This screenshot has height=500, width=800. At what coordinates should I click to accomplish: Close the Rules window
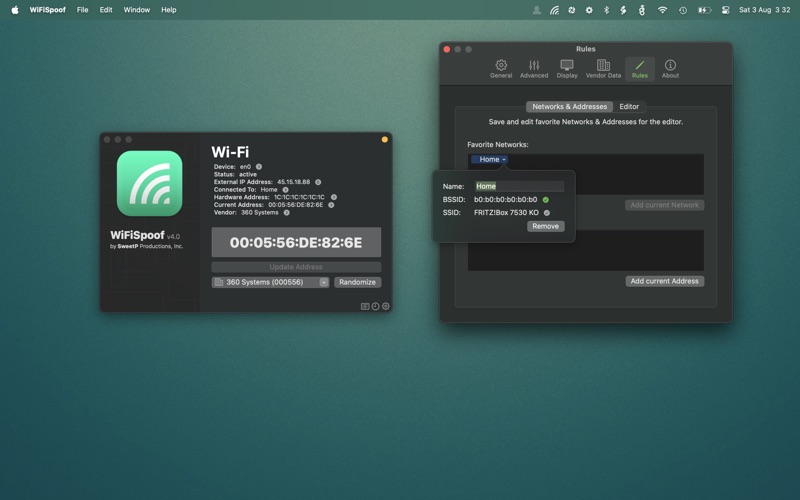click(x=447, y=49)
